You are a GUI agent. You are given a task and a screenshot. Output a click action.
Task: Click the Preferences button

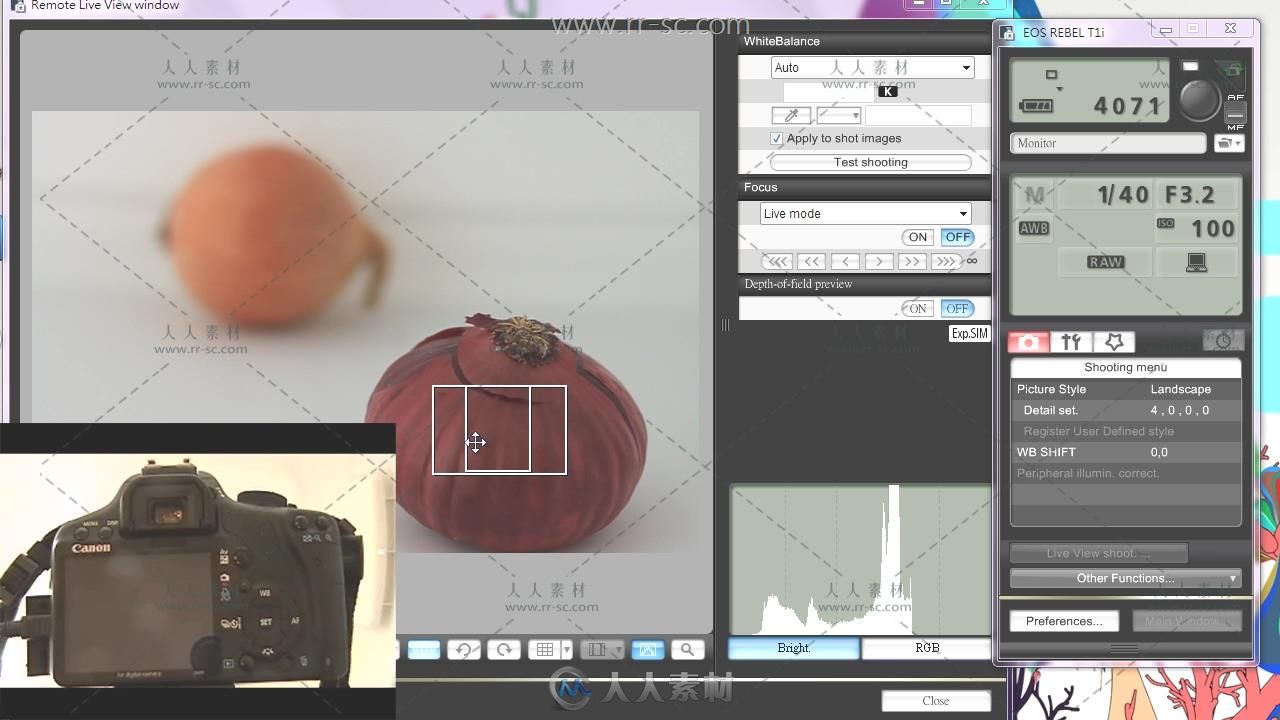point(1064,621)
